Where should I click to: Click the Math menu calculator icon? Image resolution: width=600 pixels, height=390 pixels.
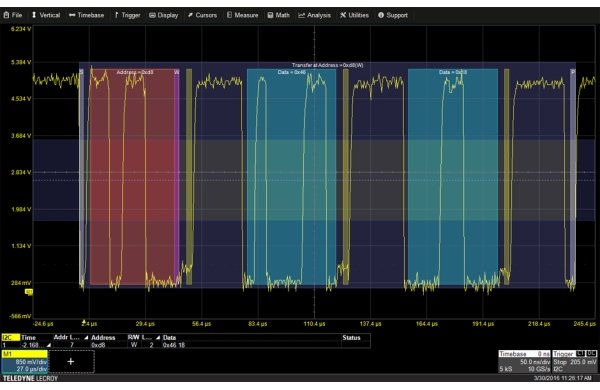pyautogui.click(x=270, y=15)
